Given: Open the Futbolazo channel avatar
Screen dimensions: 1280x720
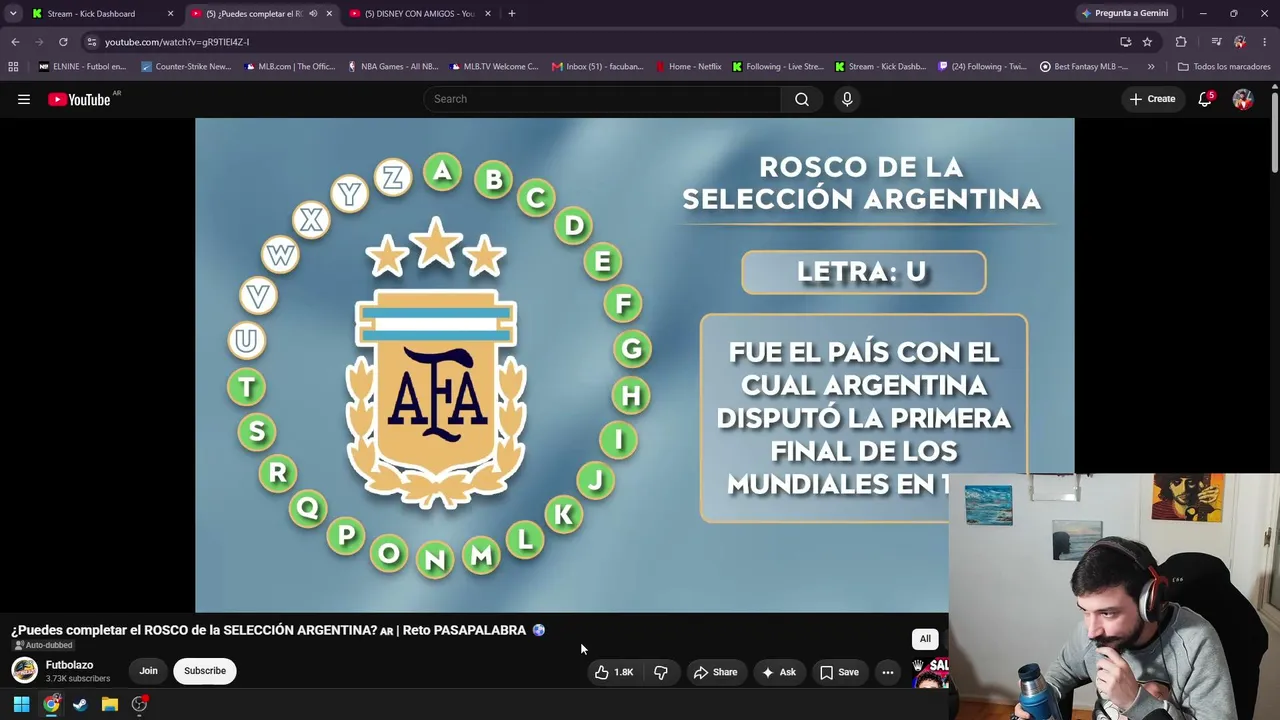Looking at the screenshot, I should [25, 670].
